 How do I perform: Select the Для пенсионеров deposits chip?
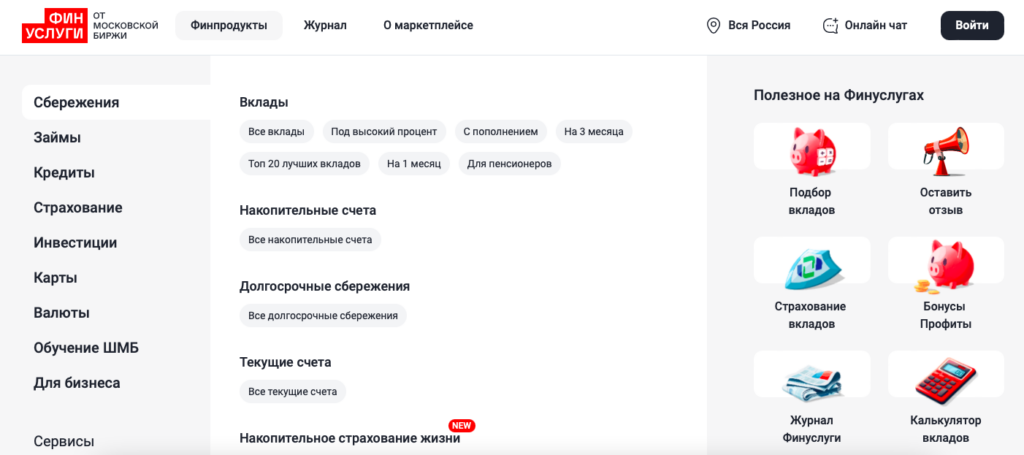click(509, 164)
